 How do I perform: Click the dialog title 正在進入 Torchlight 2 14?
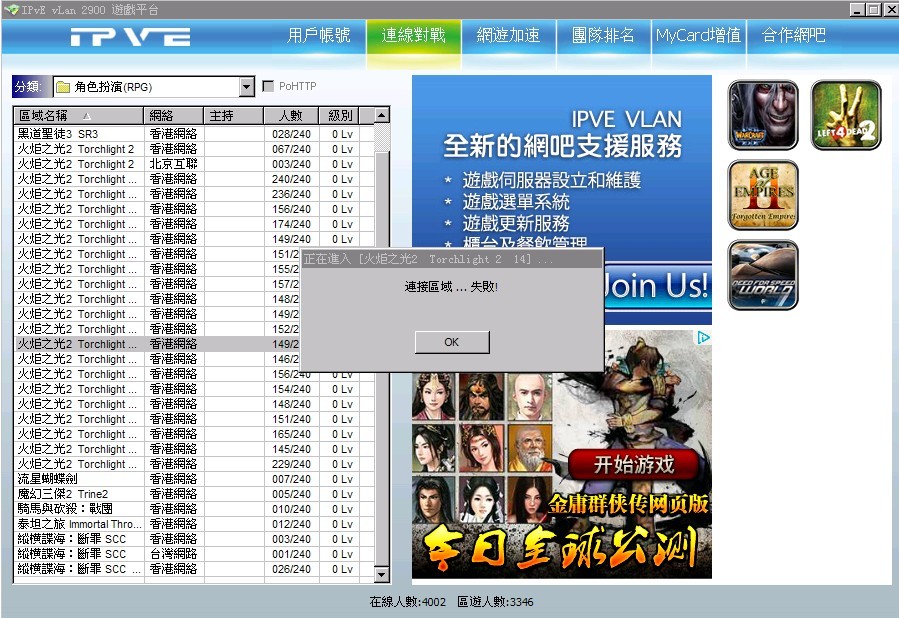[x=429, y=259]
